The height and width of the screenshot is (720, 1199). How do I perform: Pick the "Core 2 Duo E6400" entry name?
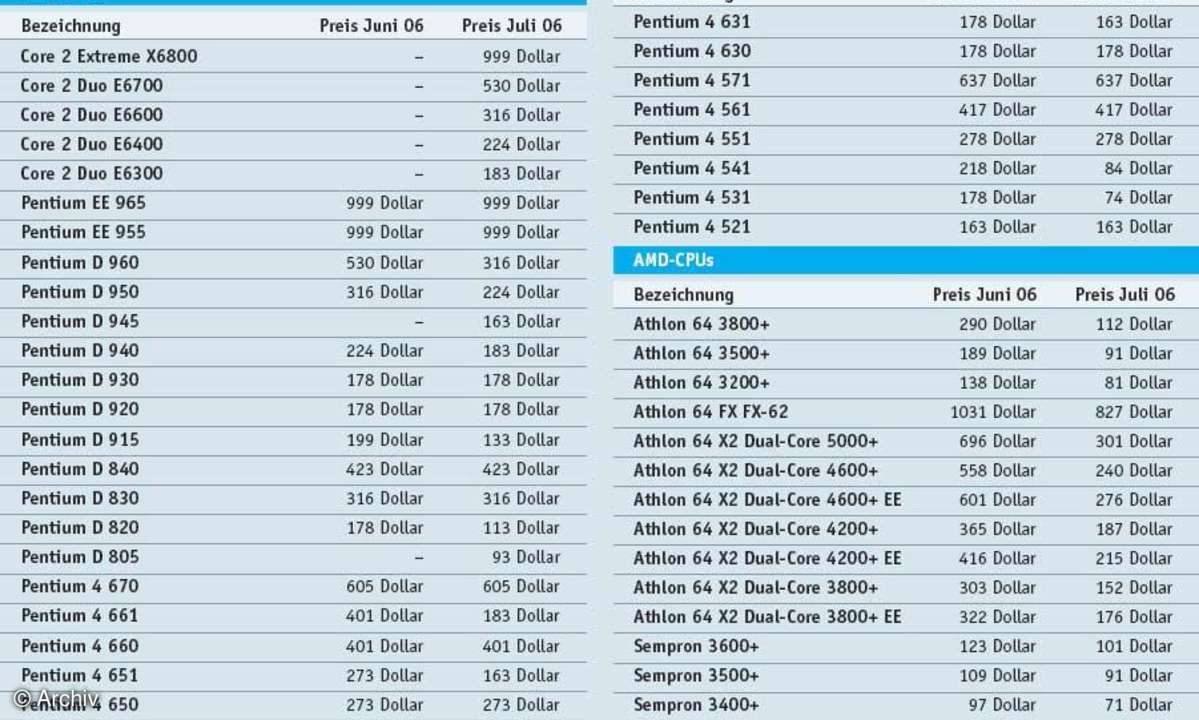(92, 144)
